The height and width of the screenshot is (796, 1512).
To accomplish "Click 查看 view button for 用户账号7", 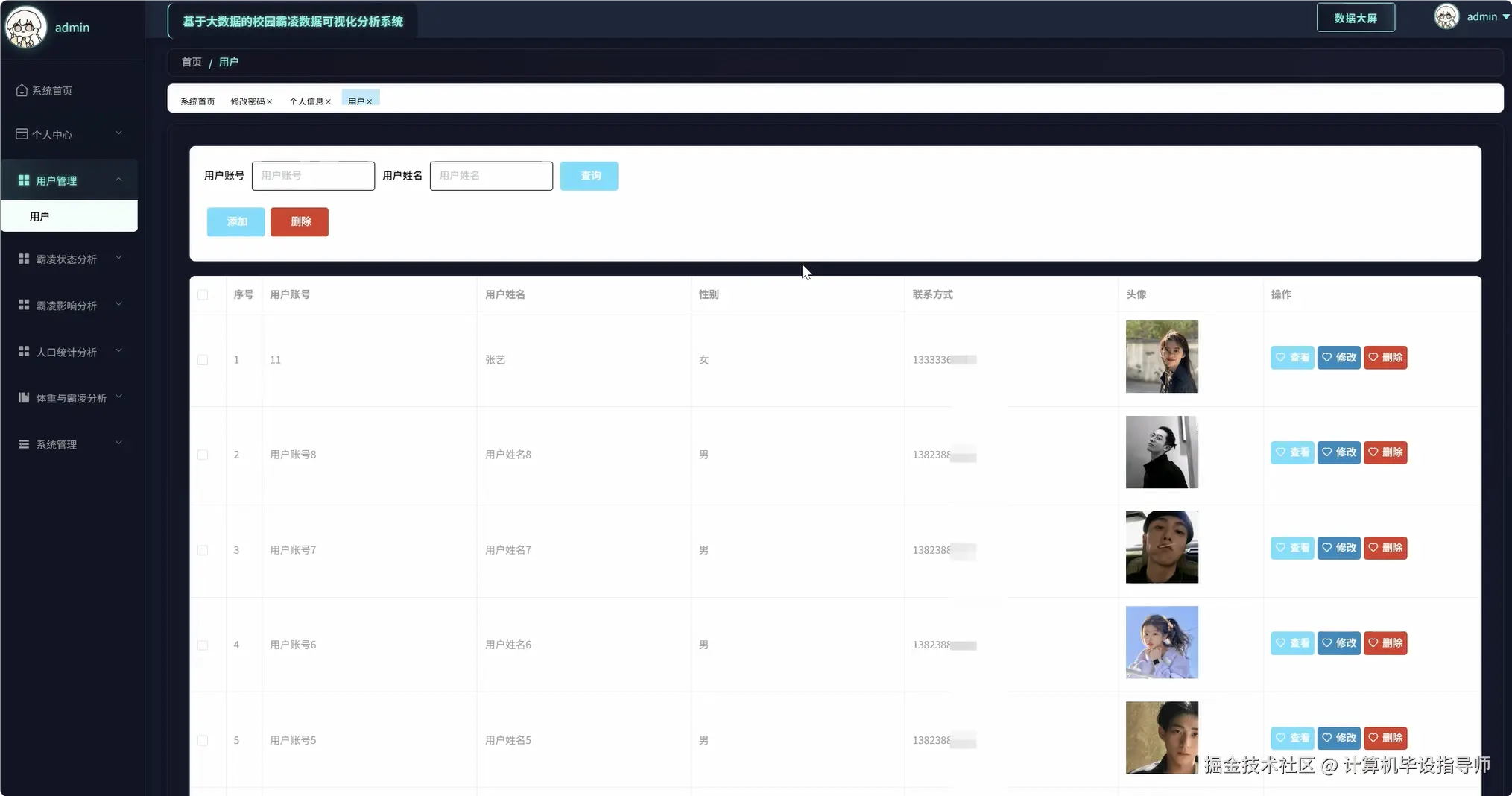I will point(1292,548).
